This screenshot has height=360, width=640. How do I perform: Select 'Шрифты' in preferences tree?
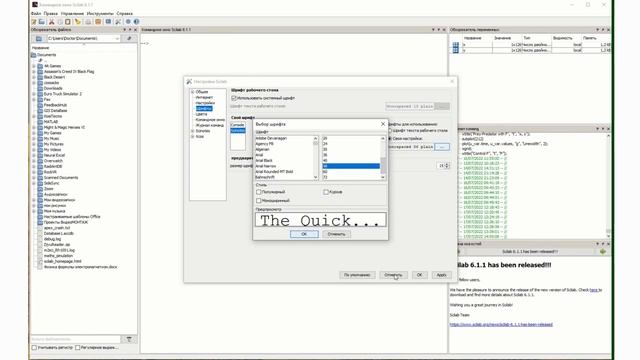coord(204,109)
